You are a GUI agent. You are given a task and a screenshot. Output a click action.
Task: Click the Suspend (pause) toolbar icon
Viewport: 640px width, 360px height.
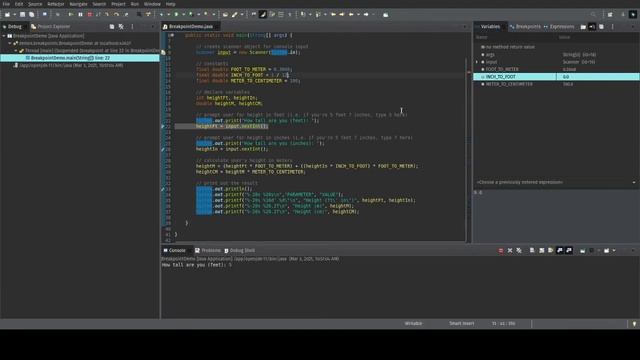coord(80,14)
